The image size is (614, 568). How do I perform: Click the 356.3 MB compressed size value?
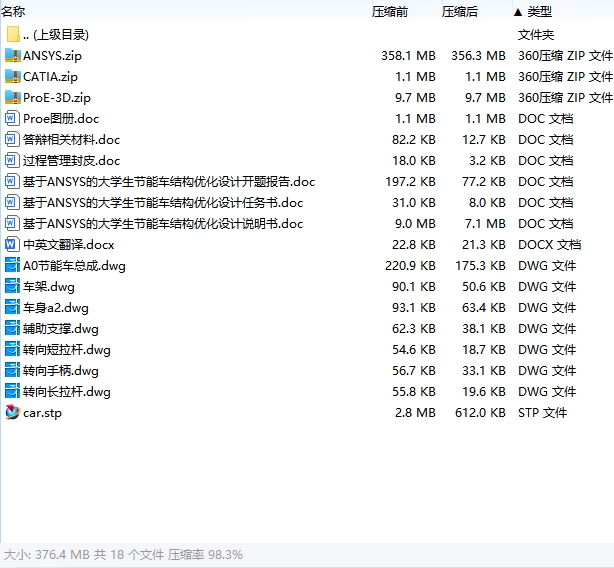pyautogui.click(x=478, y=56)
